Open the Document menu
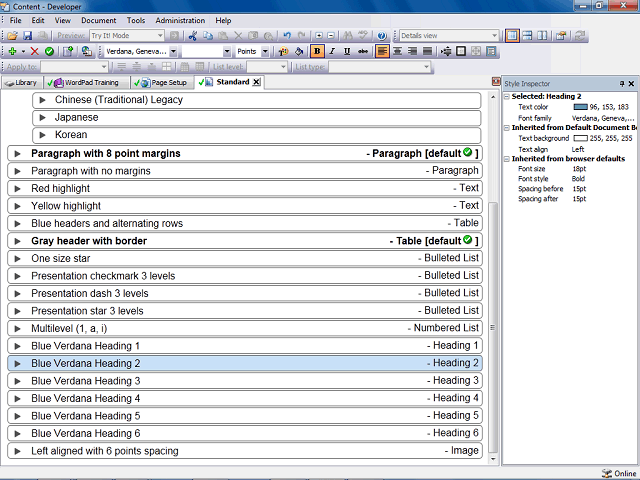Viewport: 640px width, 480px height. tap(99, 20)
